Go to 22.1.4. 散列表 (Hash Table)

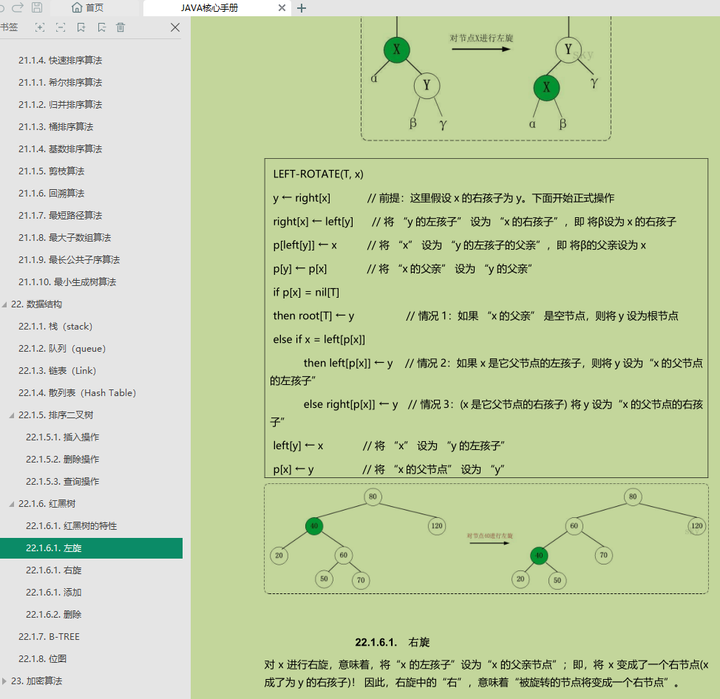pyautogui.click(x=77, y=393)
